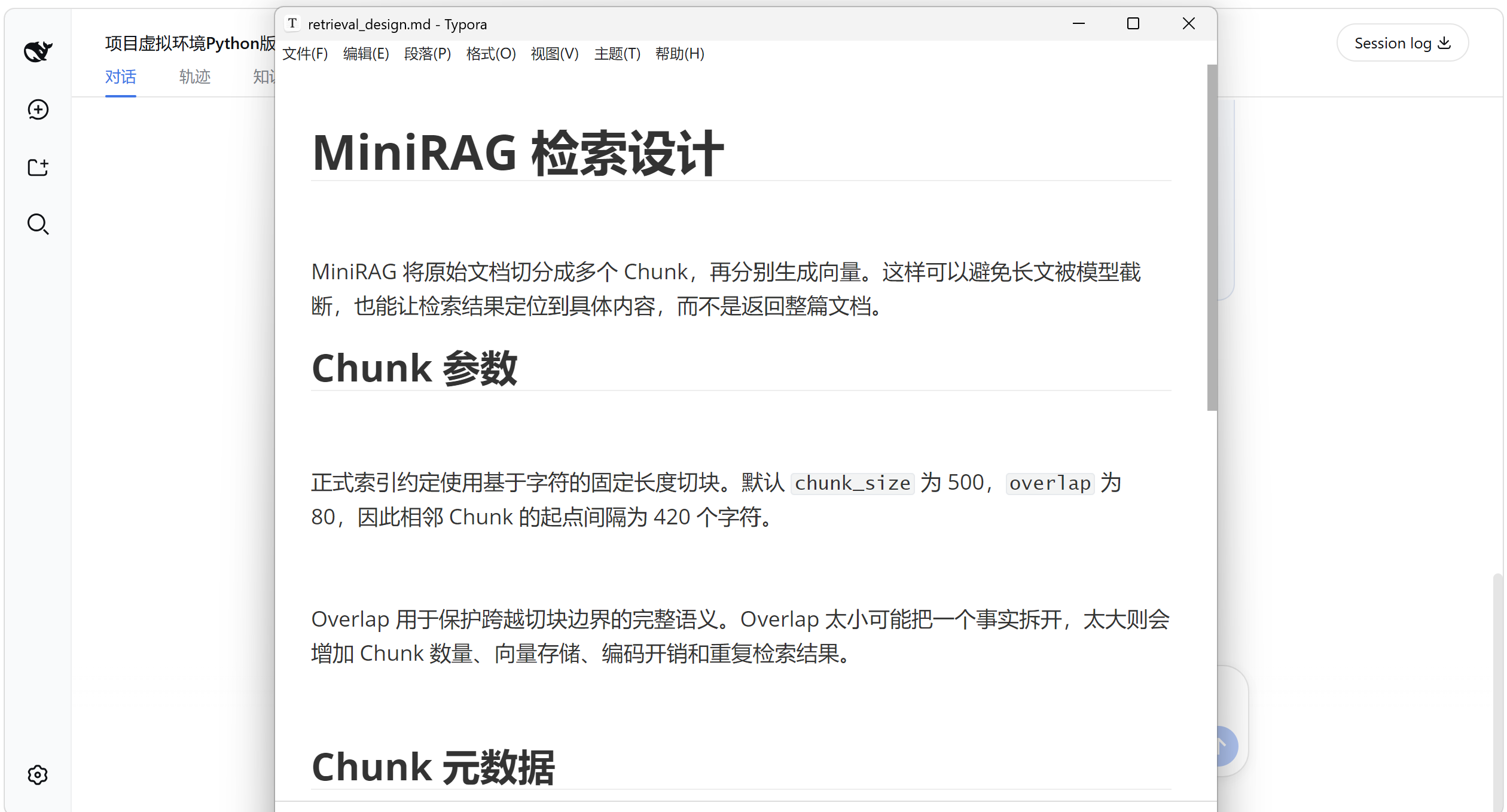Click the paragraph beginning 正式索引约定
The height and width of the screenshot is (812, 1507).
[x=716, y=499]
